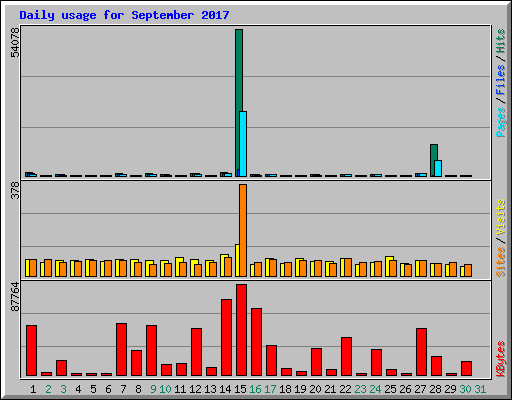Click day label 6 on the x-axis

click(108, 389)
